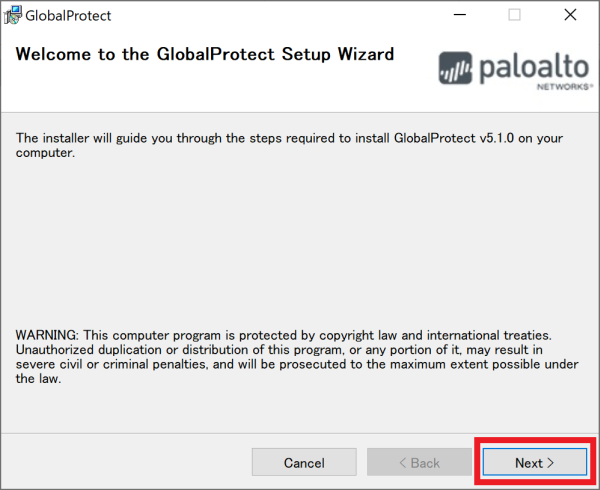The image size is (600, 490).
Task: Click the "WARNING:" label in copyright notice
Action: click(46, 334)
